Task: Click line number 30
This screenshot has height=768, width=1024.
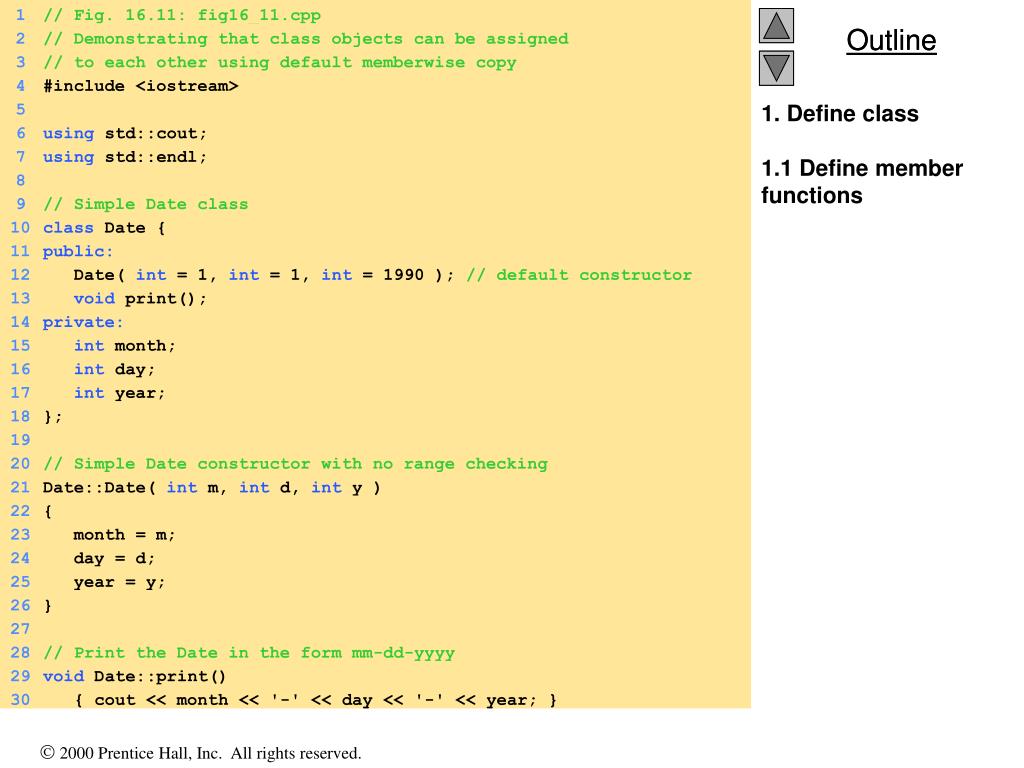Action: tap(20, 699)
